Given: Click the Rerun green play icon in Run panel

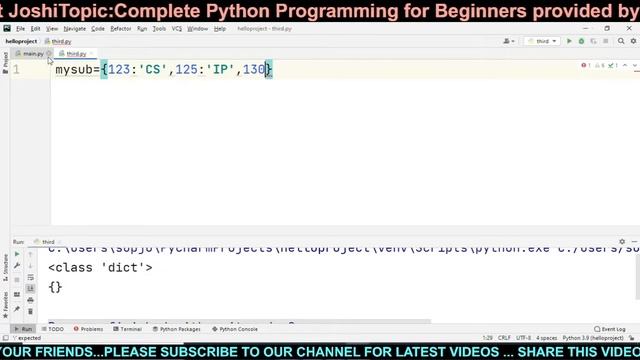Looking at the screenshot, I should click(17, 254).
